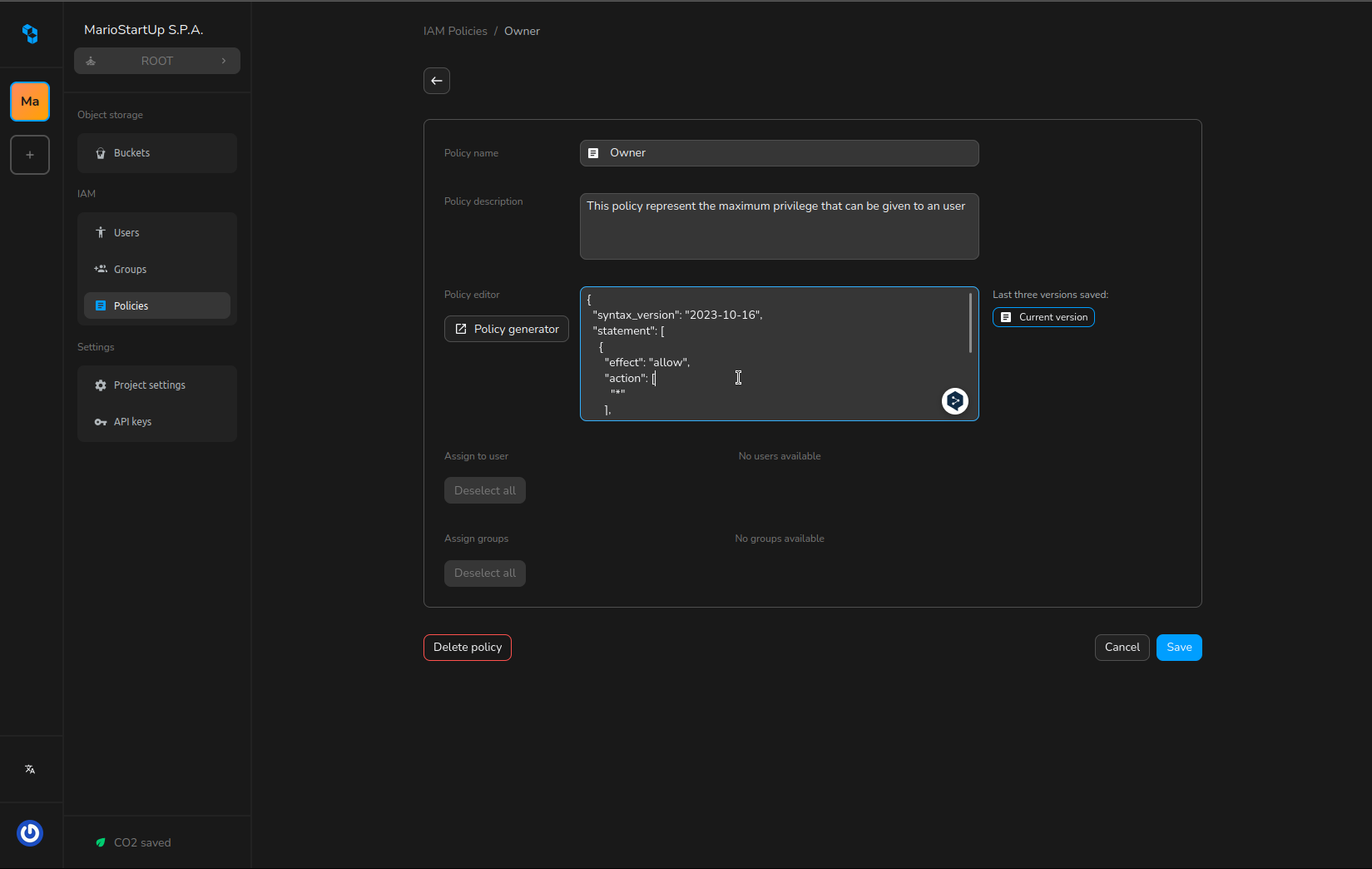This screenshot has height=869, width=1372.
Task: Click the back arrow button
Action: (437, 81)
